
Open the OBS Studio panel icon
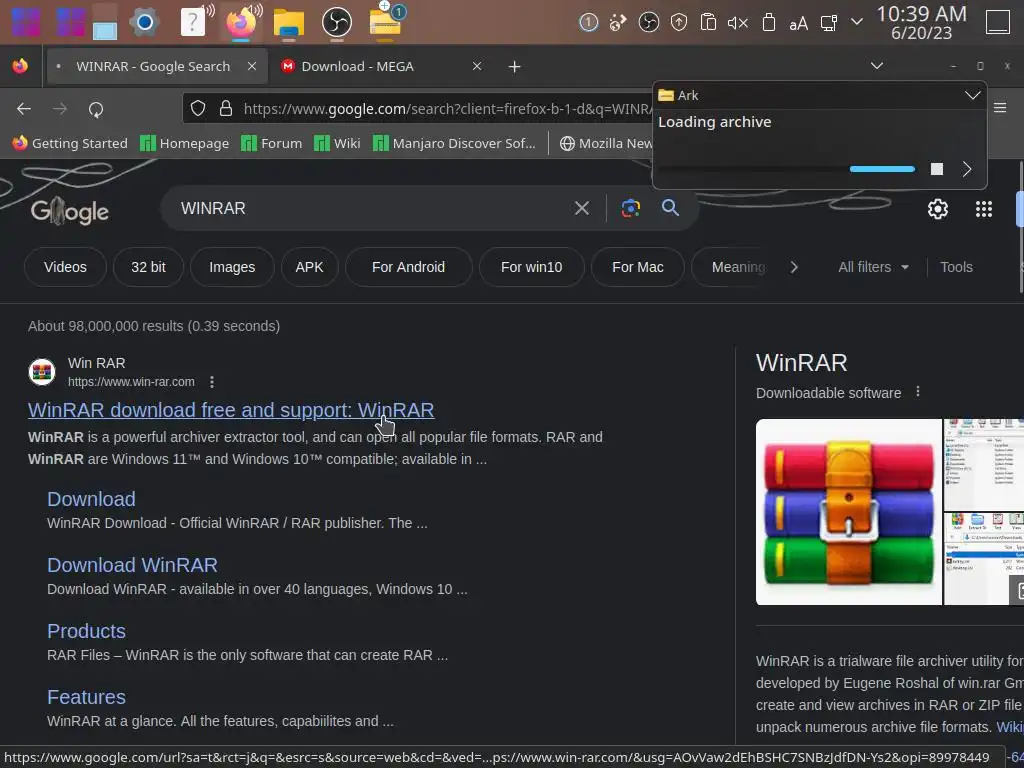[x=337, y=22]
